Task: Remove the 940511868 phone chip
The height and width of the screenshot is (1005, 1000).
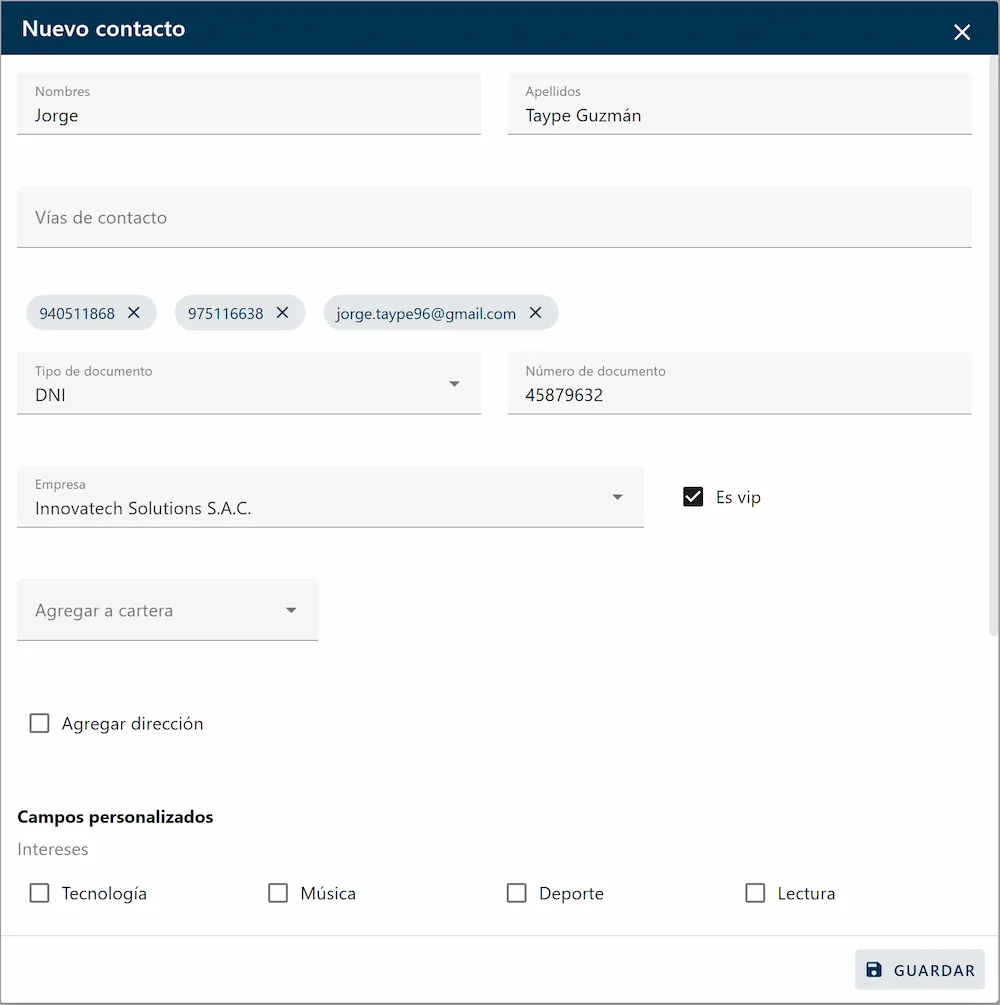Action: (134, 313)
